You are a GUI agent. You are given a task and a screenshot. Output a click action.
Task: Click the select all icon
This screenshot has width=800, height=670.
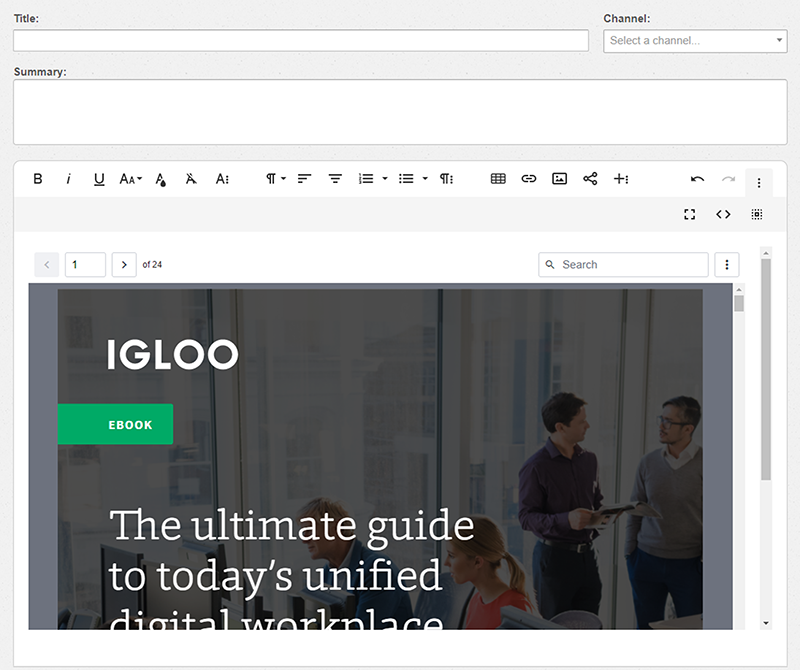pyautogui.click(x=757, y=214)
